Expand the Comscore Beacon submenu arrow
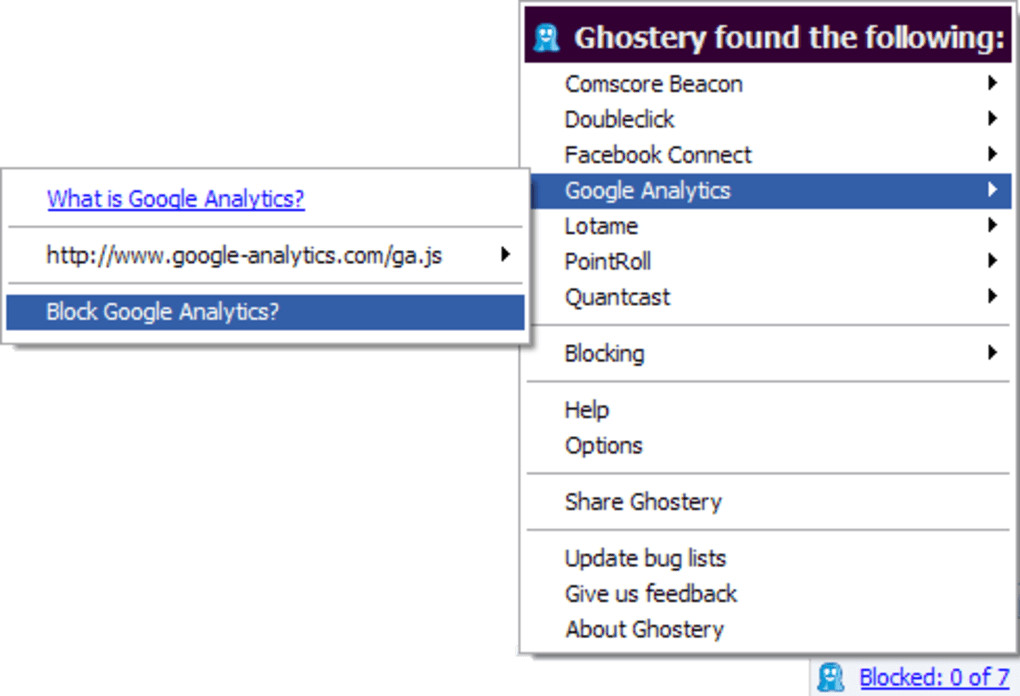 [992, 83]
